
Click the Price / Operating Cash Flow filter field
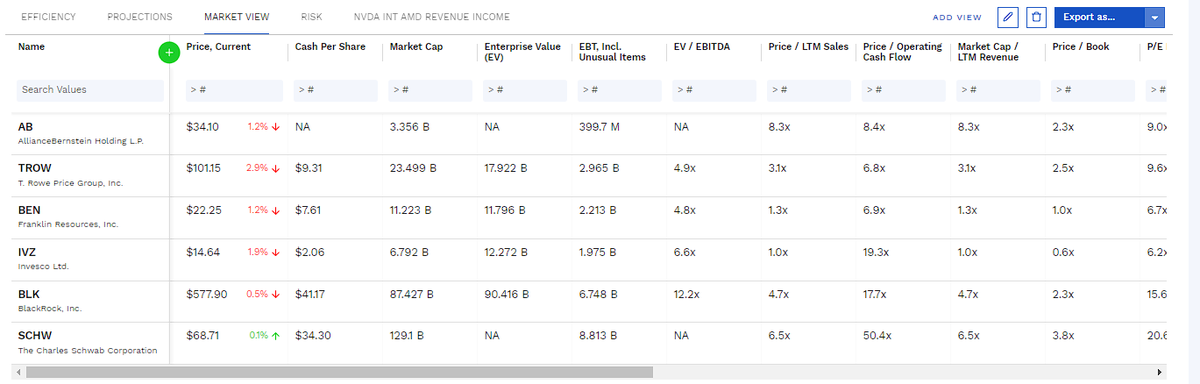click(x=904, y=90)
